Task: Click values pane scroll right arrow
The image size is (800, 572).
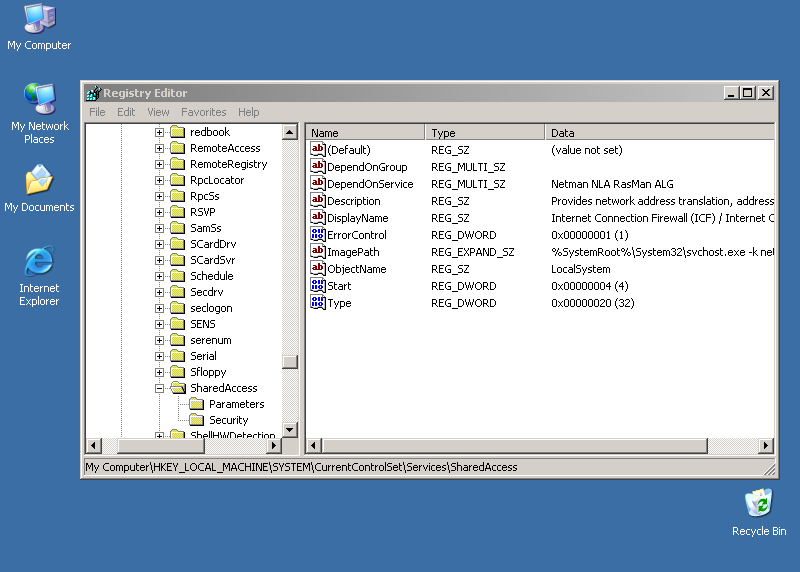Action: tap(765, 445)
